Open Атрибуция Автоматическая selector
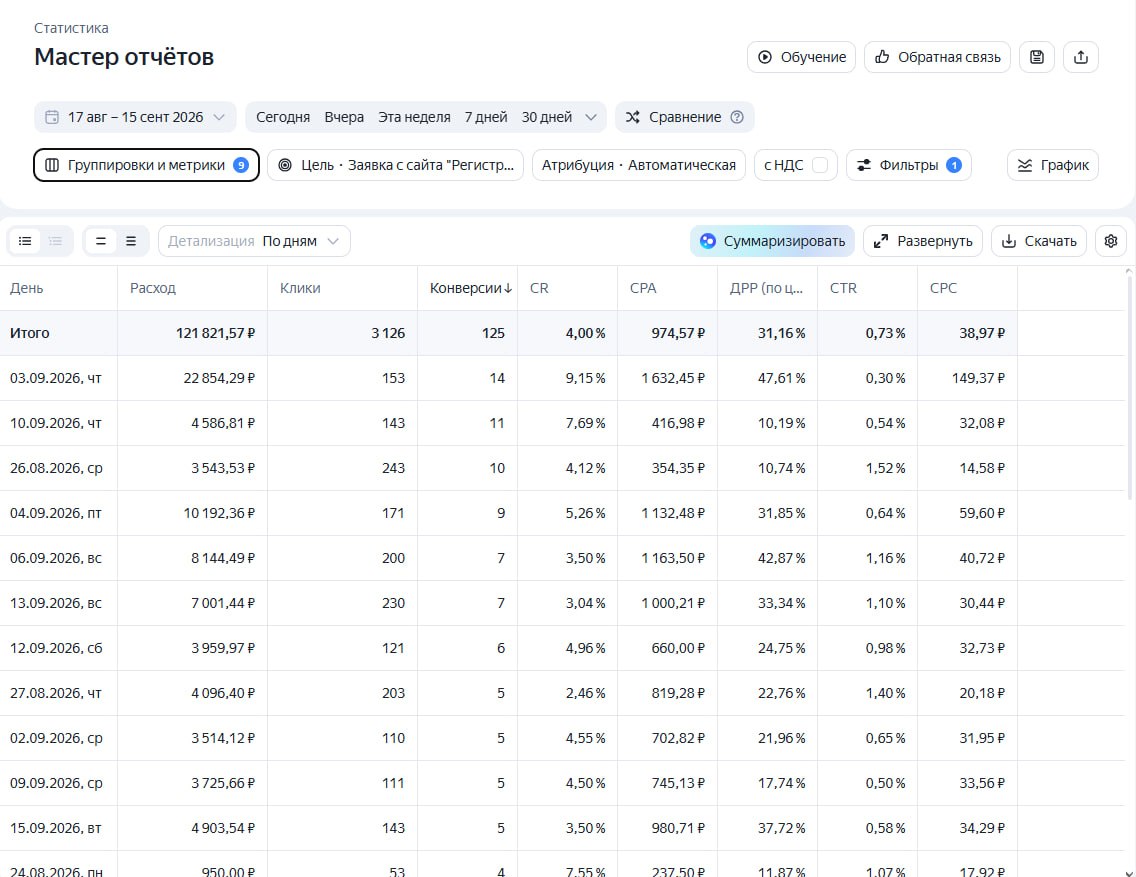 click(x=639, y=165)
